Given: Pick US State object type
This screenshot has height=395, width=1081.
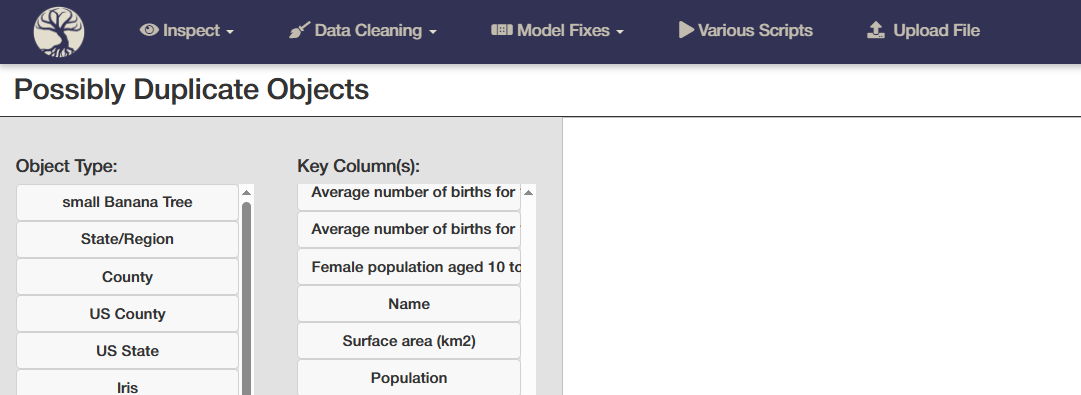Looking at the screenshot, I should click(128, 352).
